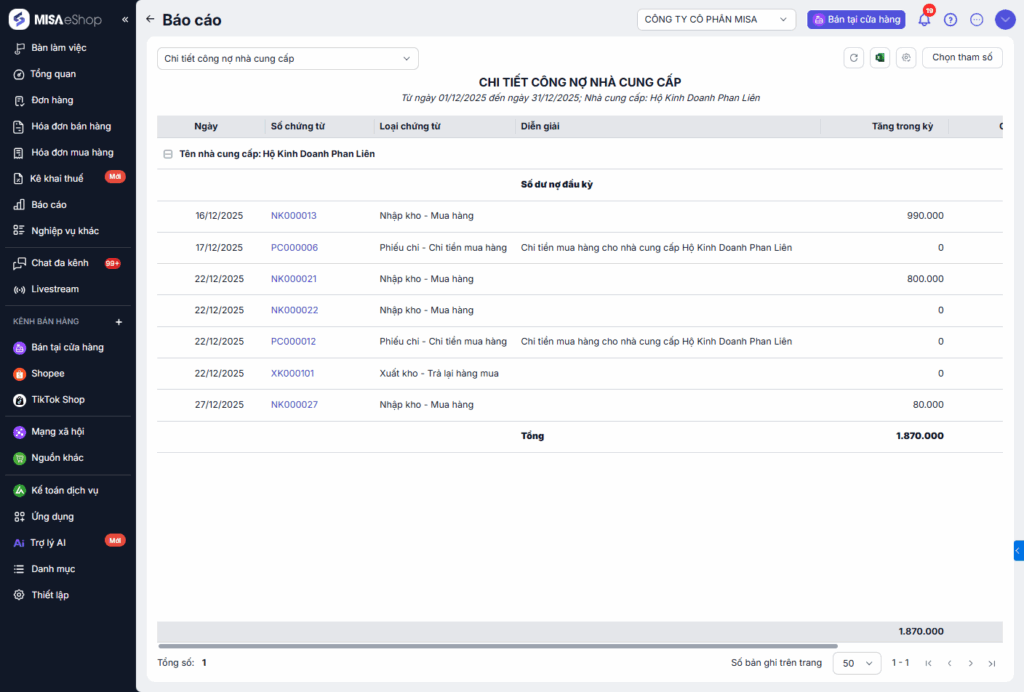Refresh the report with reload icon
Viewport: 1024px width, 692px height.
(x=853, y=58)
